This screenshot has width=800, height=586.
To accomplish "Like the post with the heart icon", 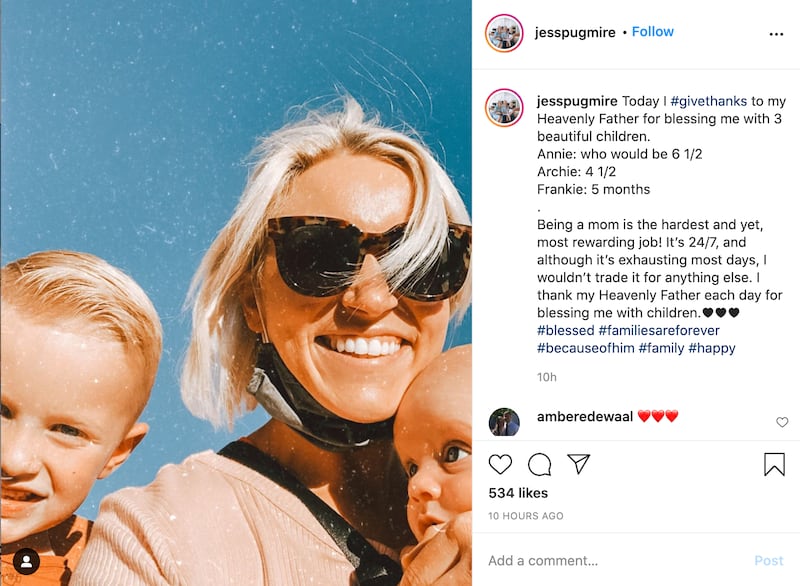I will [x=500, y=464].
